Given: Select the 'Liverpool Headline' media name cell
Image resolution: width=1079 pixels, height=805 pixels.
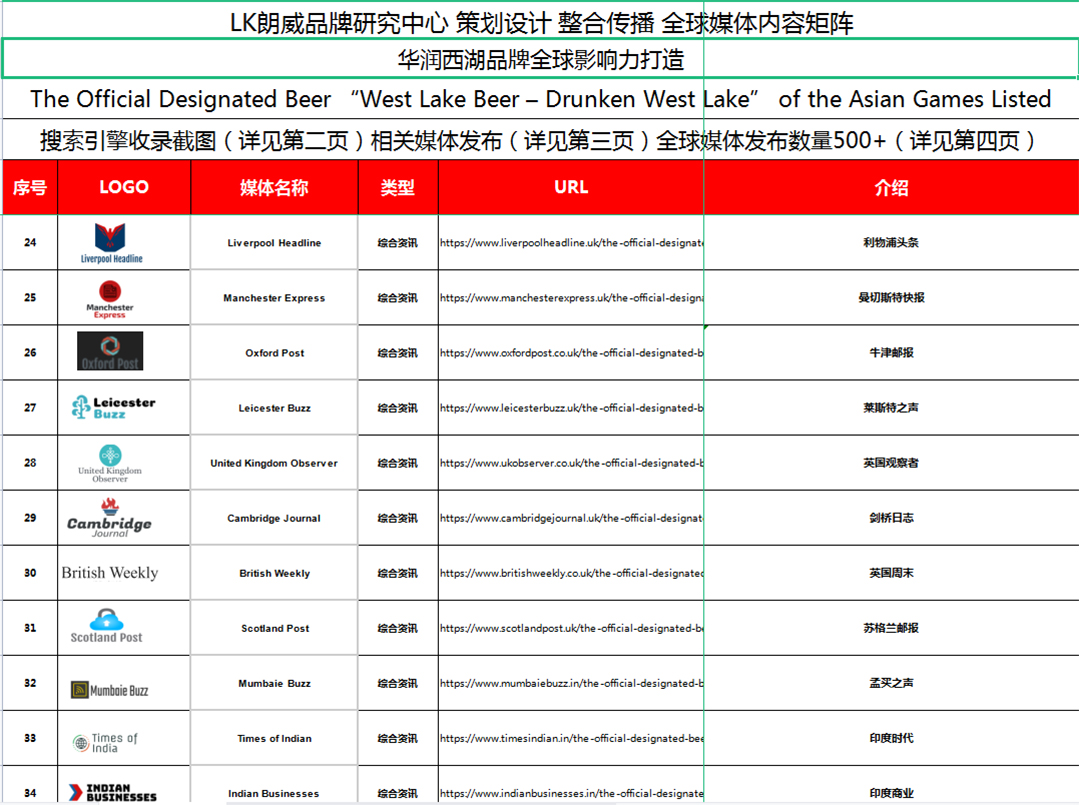Looking at the screenshot, I should [274, 243].
